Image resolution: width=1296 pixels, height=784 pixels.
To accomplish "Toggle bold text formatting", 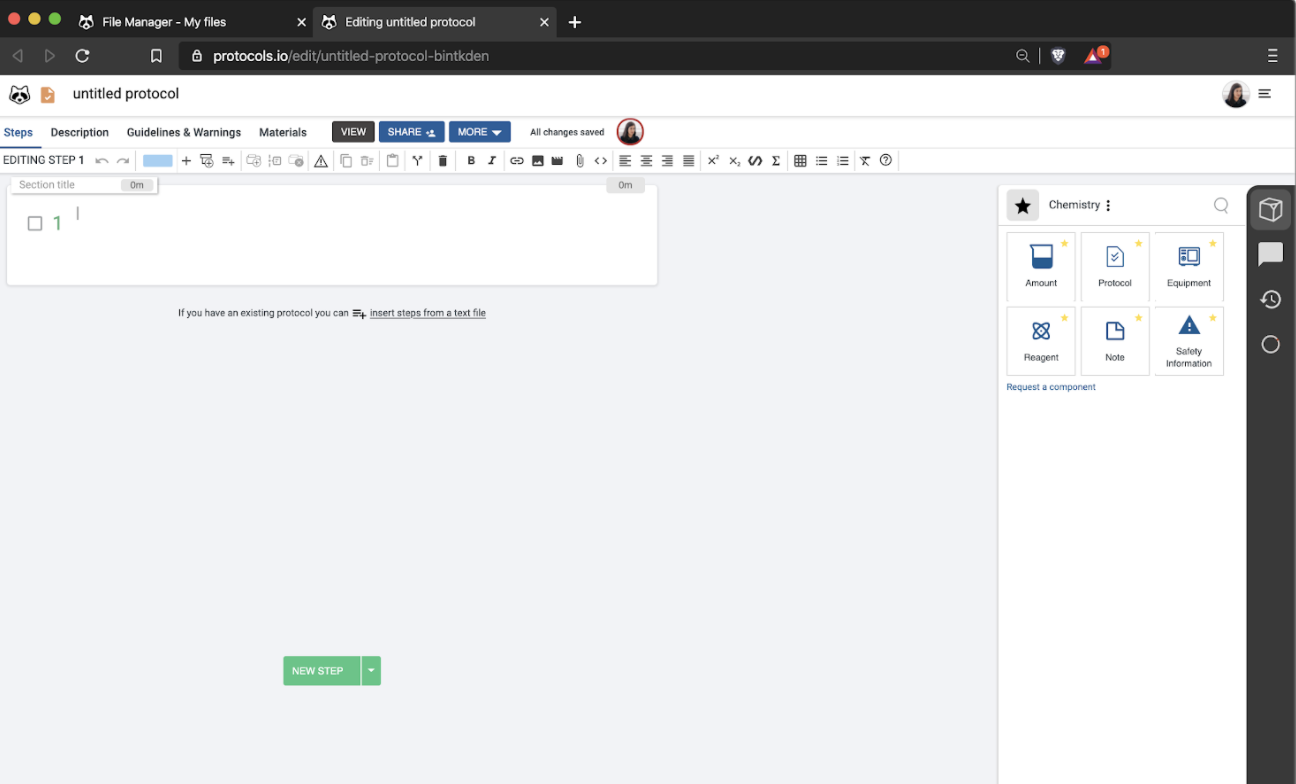I will pyautogui.click(x=470, y=160).
